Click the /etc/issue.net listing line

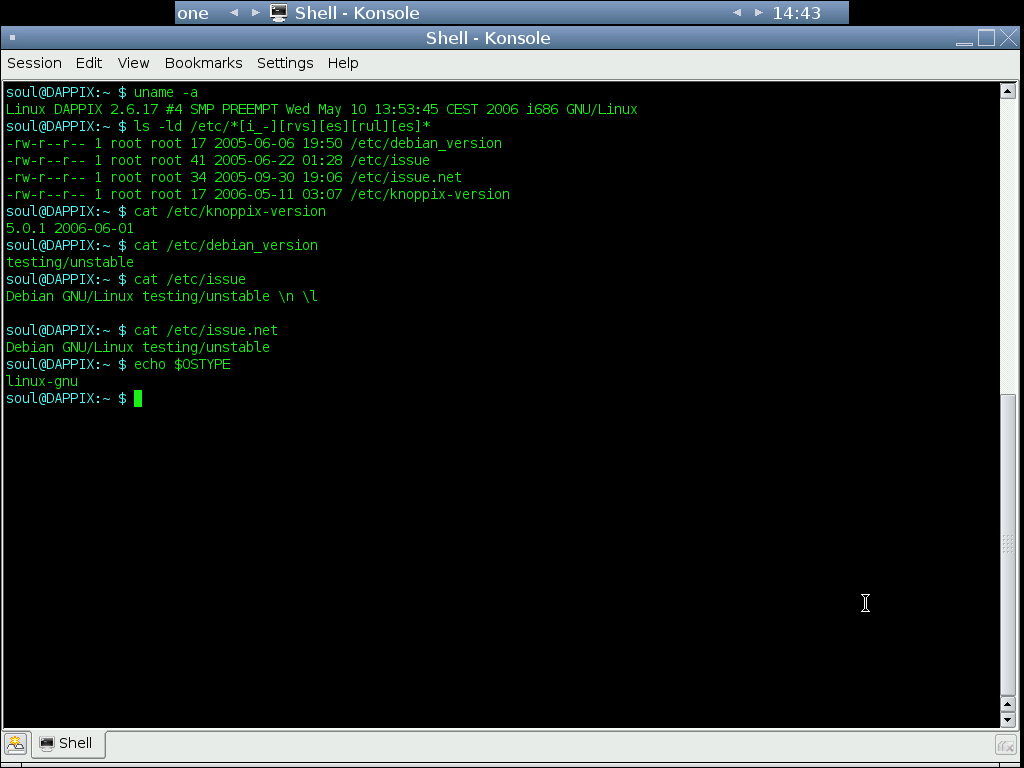[234, 177]
